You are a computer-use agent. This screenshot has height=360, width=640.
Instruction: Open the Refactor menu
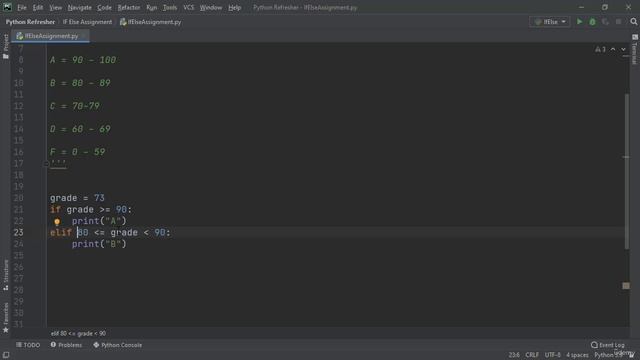pyautogui.click(x=129, y=7)
